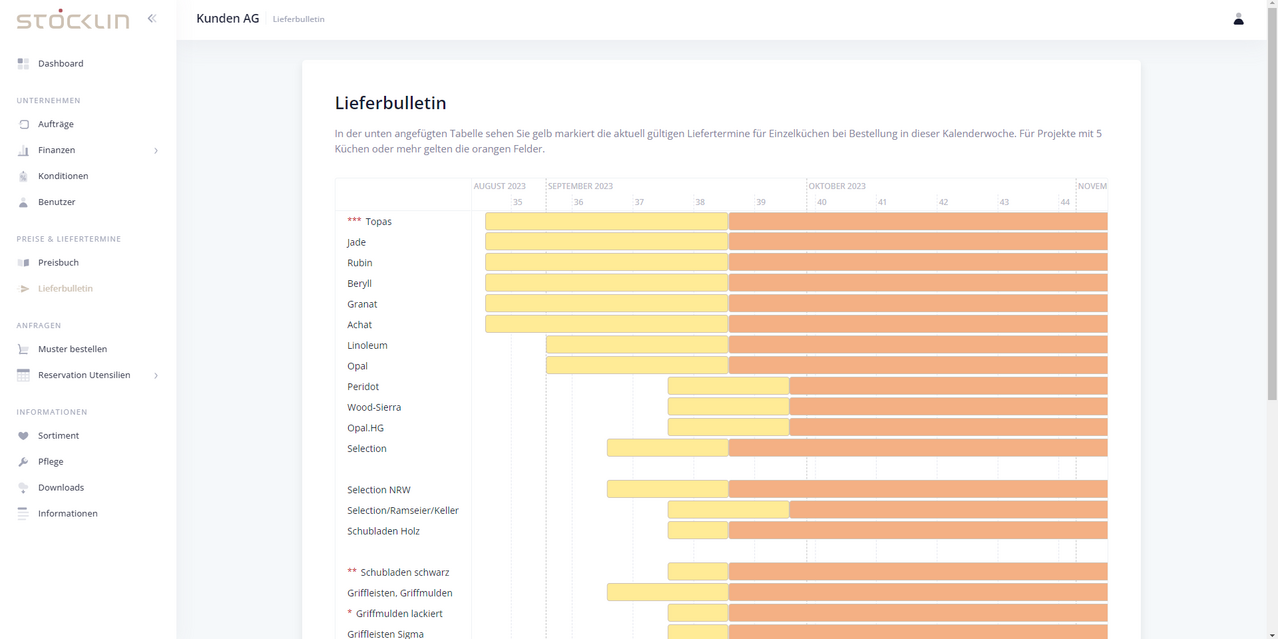Viewport: 1278px width, 639px height.
Task: Open Informationen page
Action: (x=68, y=514)
